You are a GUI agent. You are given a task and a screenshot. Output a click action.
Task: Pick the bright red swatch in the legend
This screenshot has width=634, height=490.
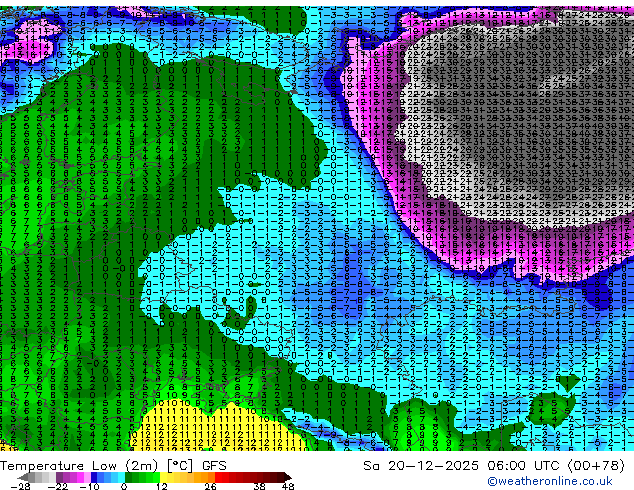click(x=218, y=477)
